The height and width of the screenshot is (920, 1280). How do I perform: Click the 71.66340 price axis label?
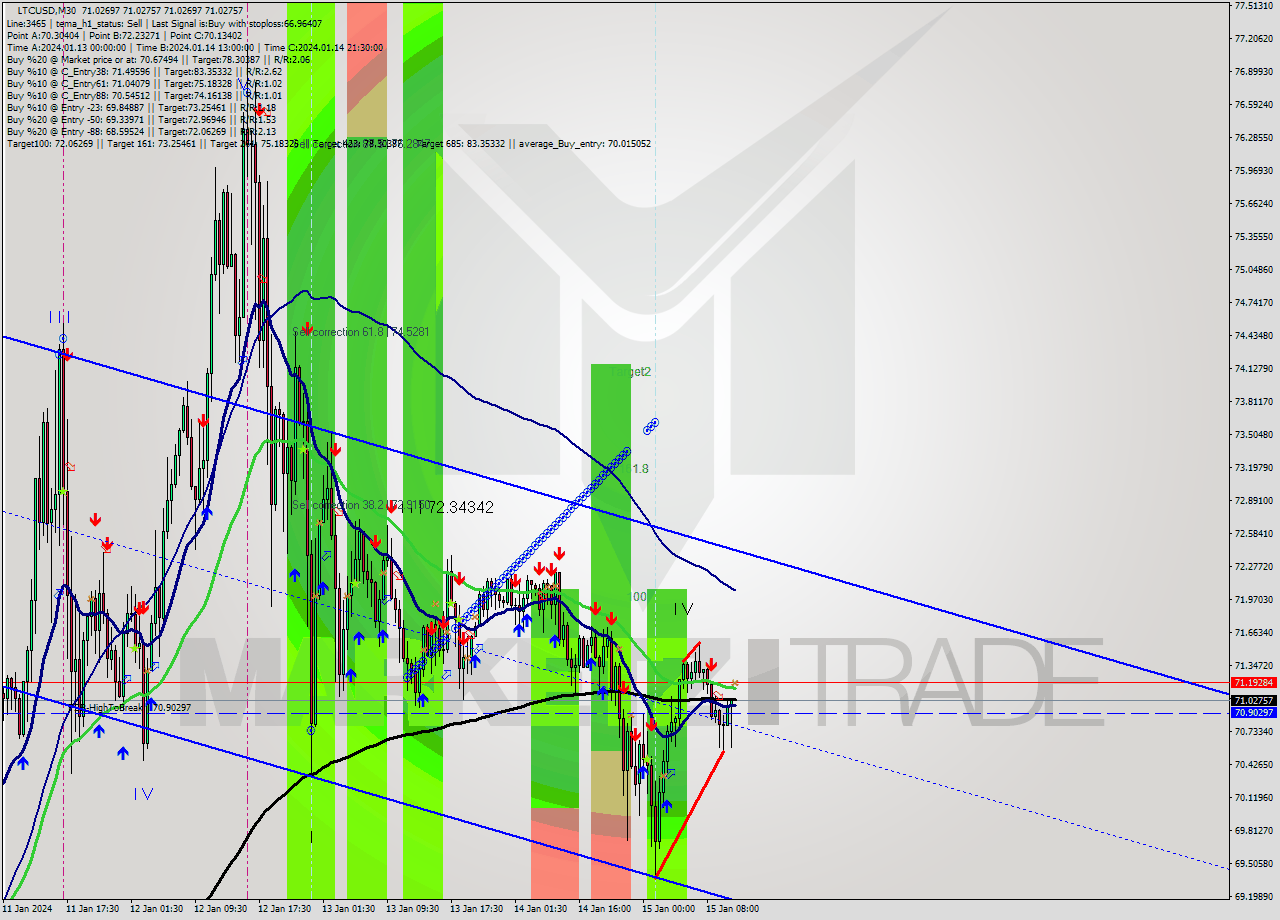click(1254, 632)
